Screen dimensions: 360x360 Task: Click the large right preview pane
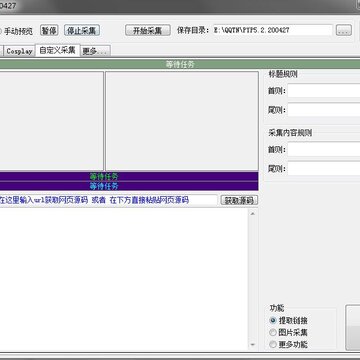pyautogui.click(x=182, y=121)
